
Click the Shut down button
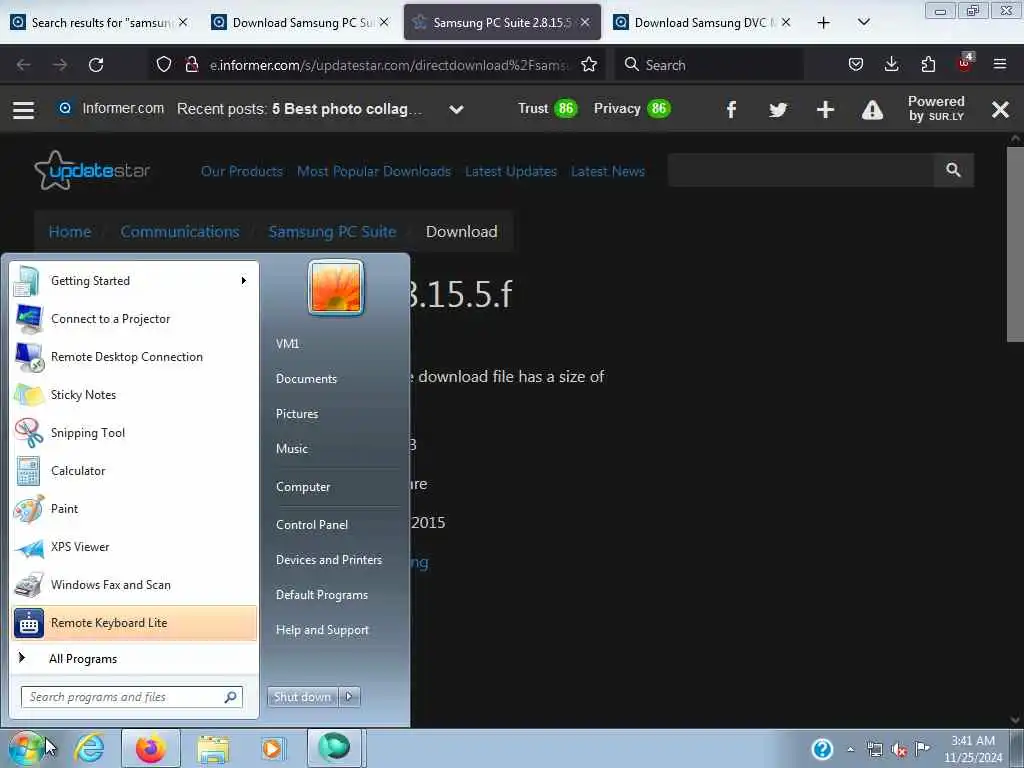(302, 697)
